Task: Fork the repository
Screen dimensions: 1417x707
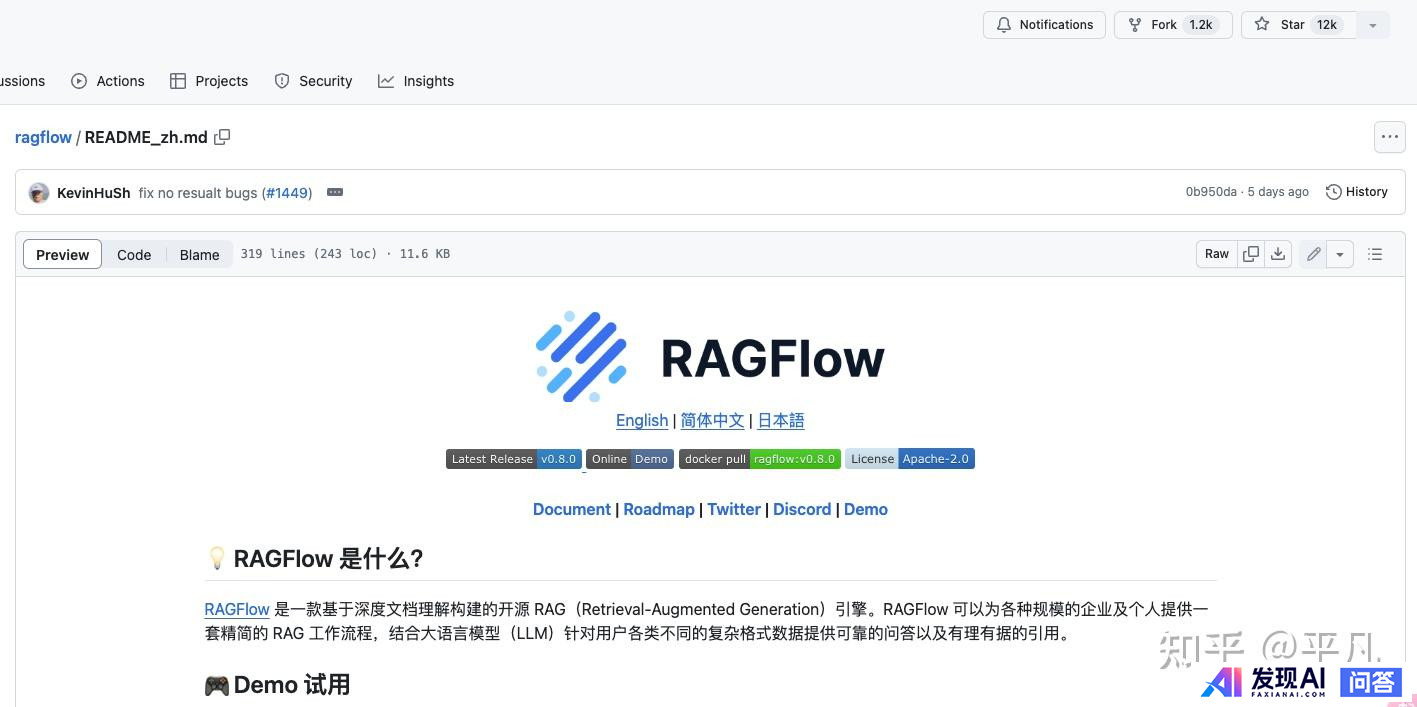Action: 1173,25
